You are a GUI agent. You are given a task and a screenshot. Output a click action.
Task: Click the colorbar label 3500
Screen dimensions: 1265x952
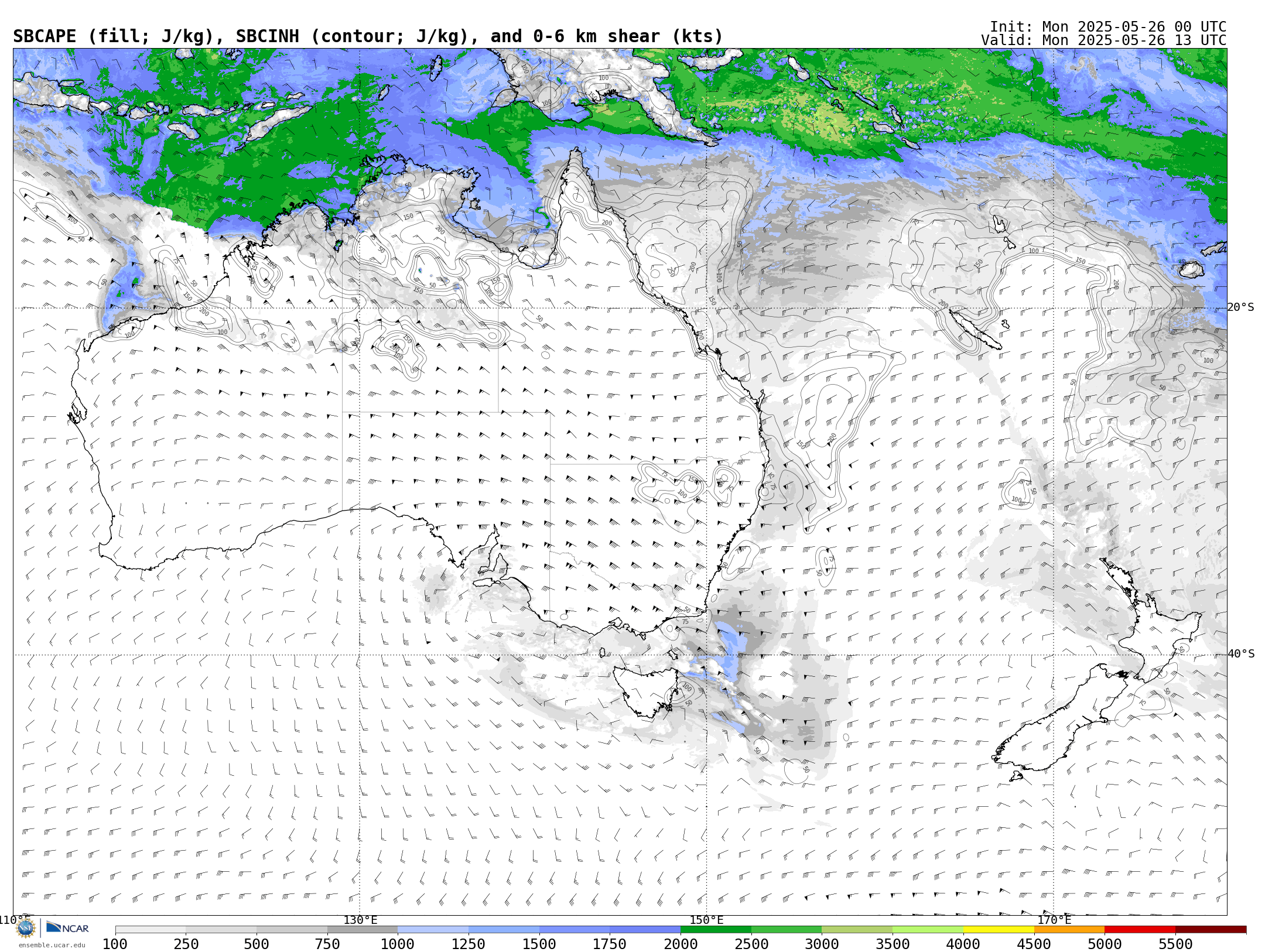[x=893, y=944]
